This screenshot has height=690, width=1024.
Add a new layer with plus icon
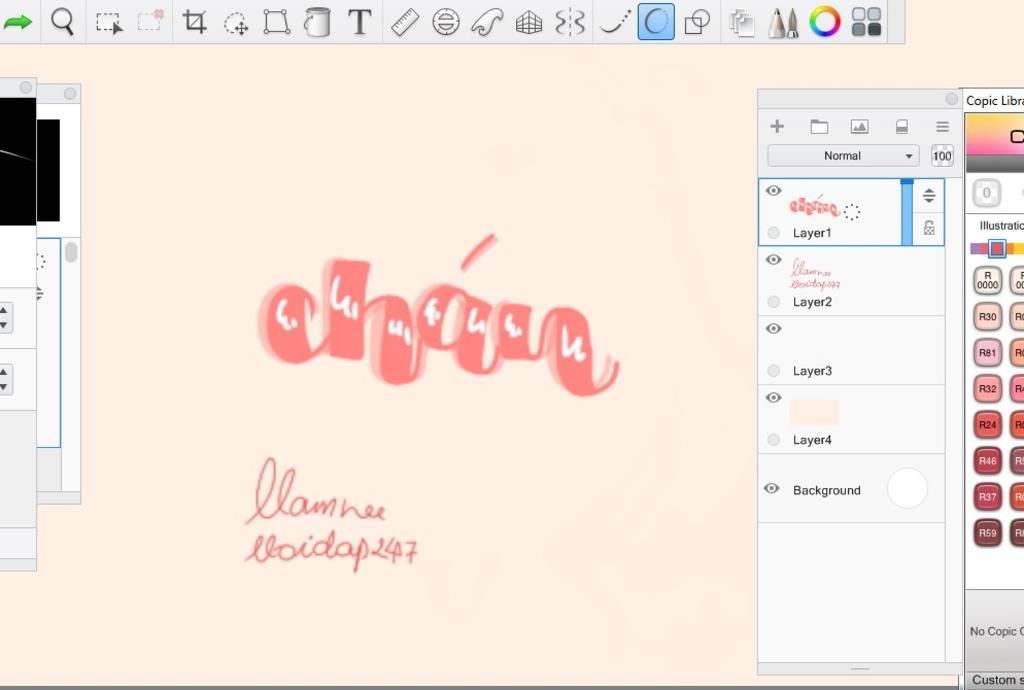point(777,126)
